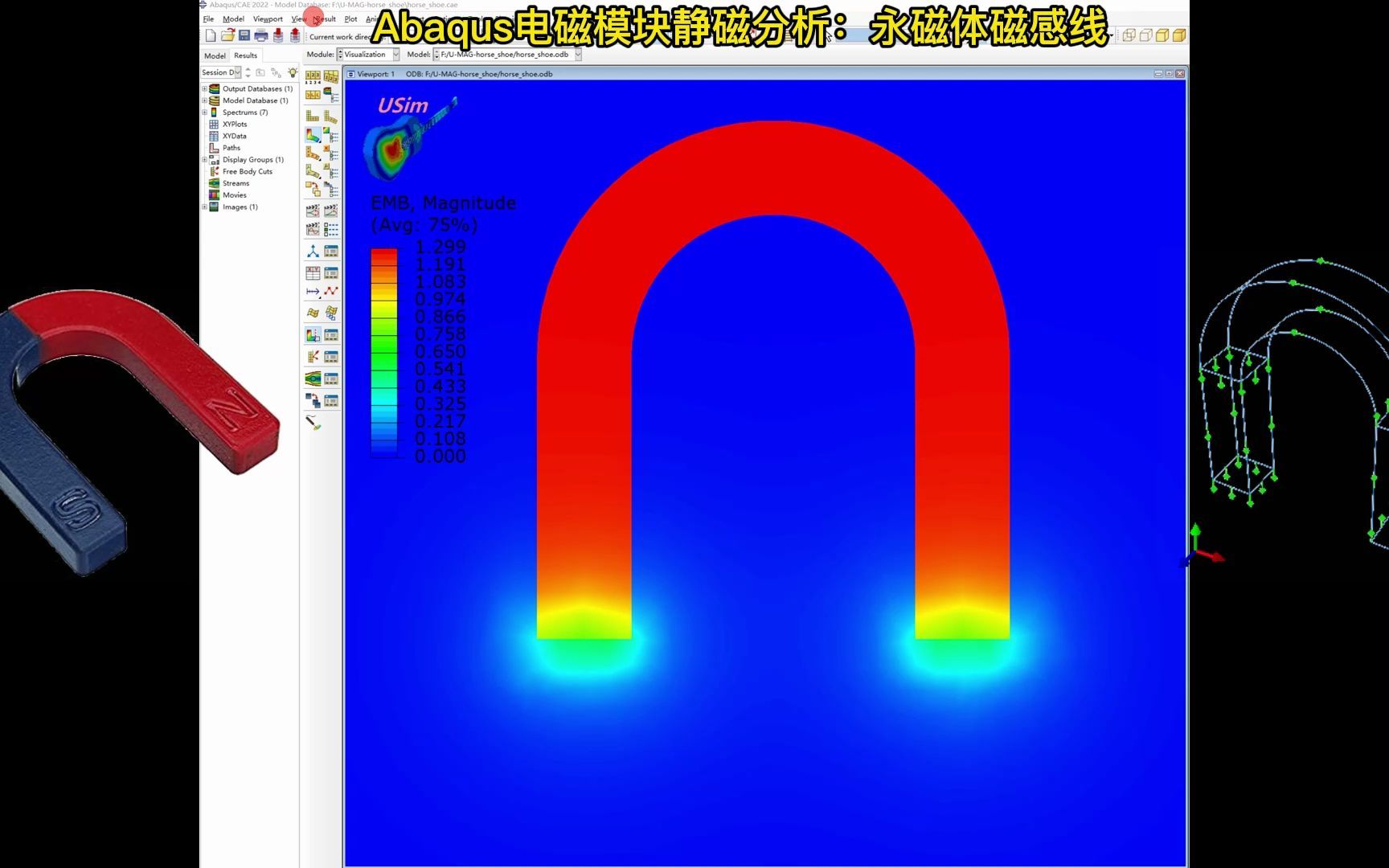Viewport: 1389px width, 868px height.
Task: Click the Open file folder icon
Action: [227, 35]
